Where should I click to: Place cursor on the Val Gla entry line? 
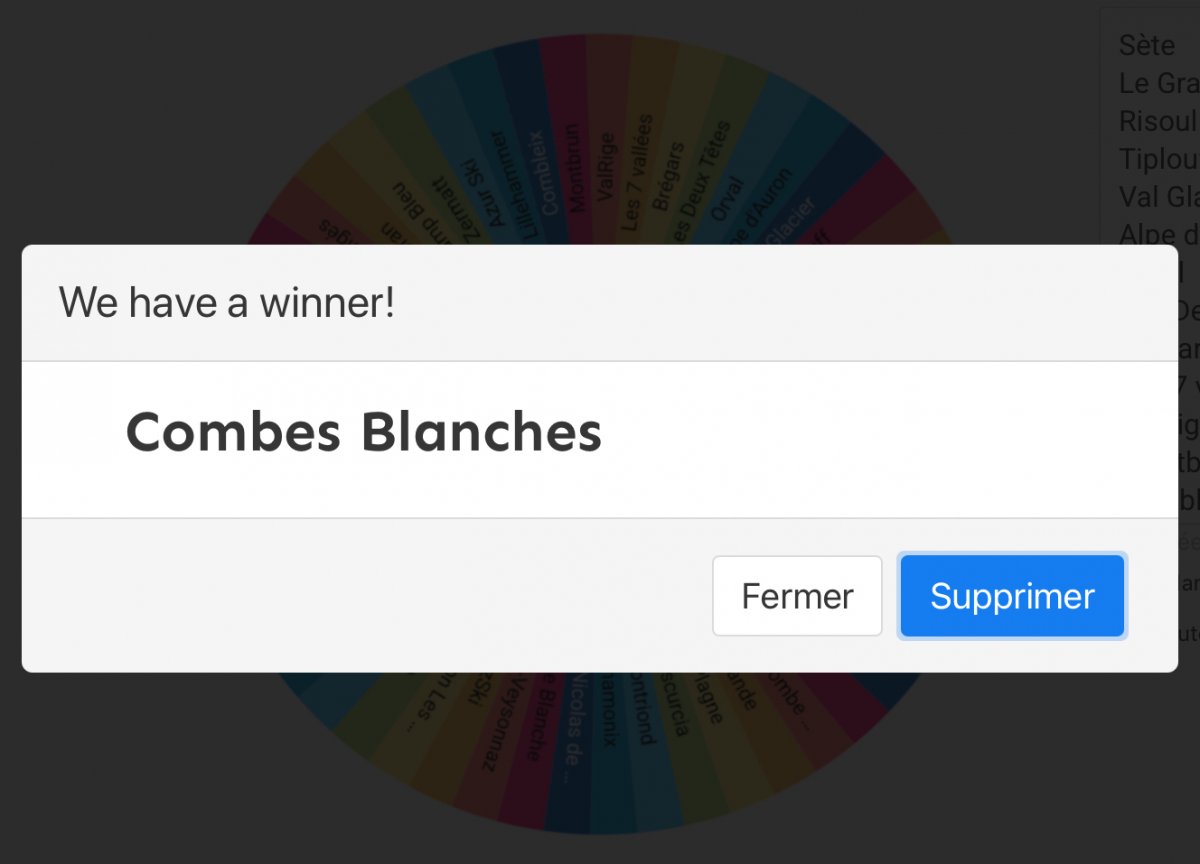pos(1158,197)
